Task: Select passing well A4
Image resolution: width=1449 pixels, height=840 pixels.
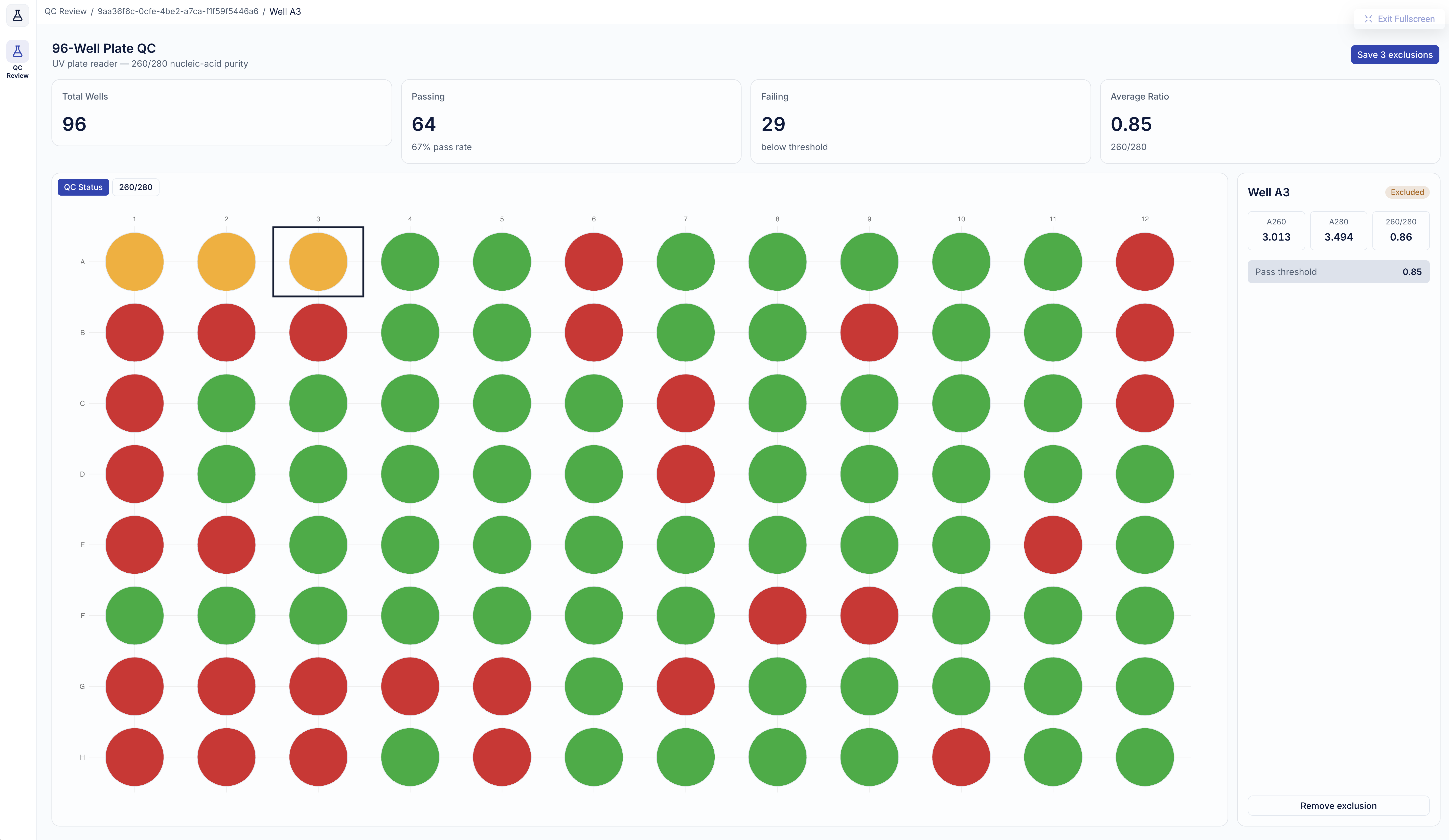Action: pos(410,262)
